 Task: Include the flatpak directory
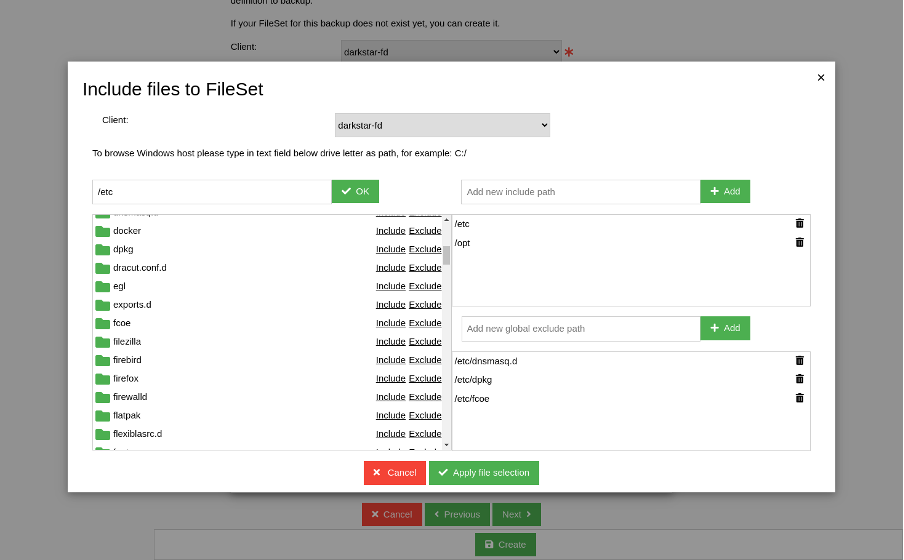[x=390, y=416]
